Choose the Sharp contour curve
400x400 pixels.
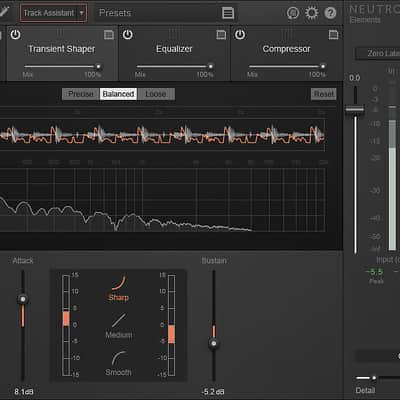[118, 289]
